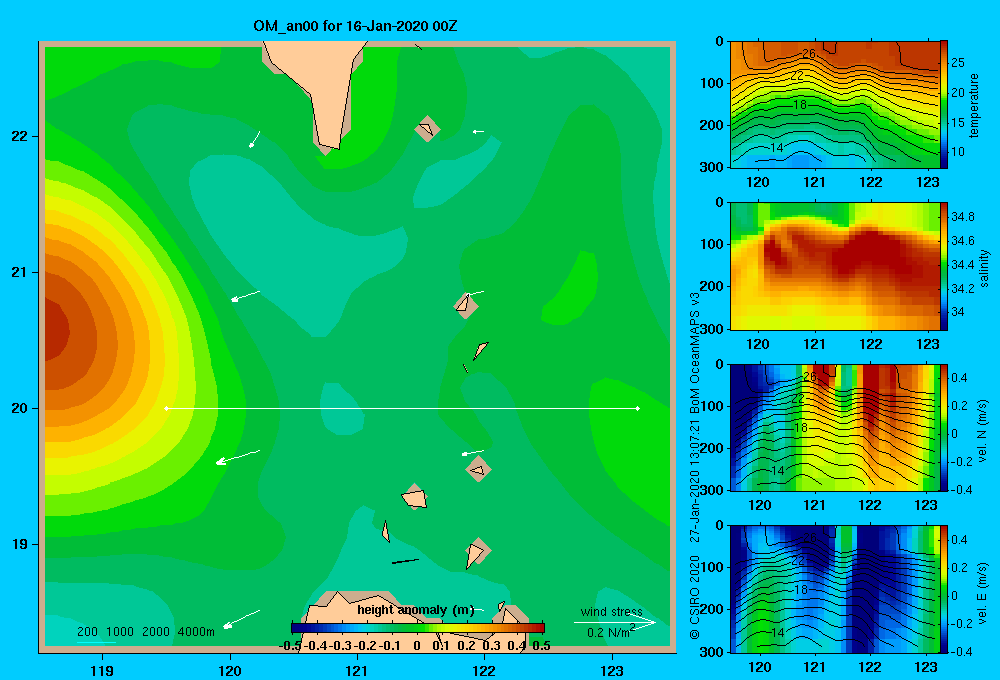Click the "0.2 N/m²" scale value
This screenshot has height=680, width=1000.
pos(610,632)
